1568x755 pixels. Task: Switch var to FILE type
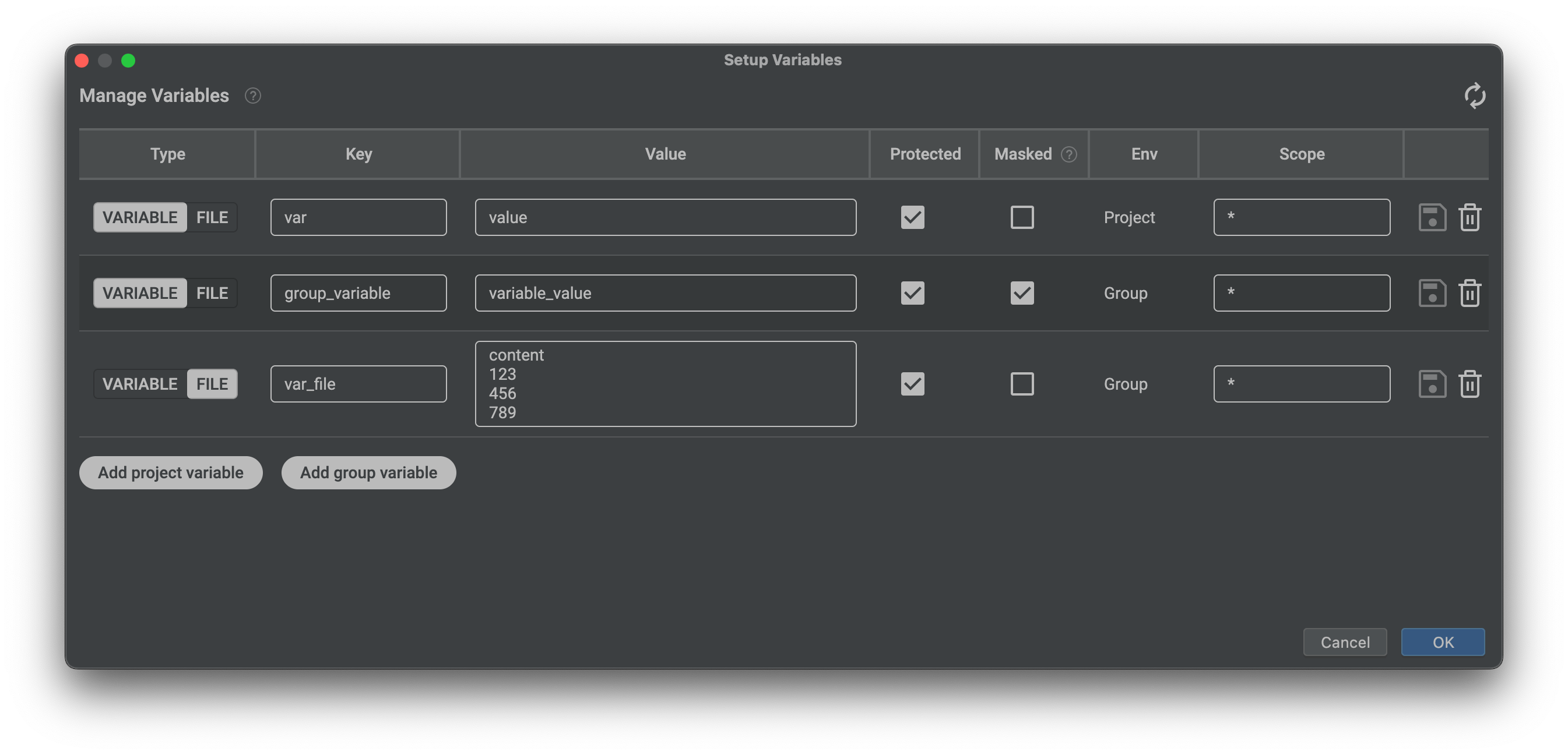pos(211,217)
